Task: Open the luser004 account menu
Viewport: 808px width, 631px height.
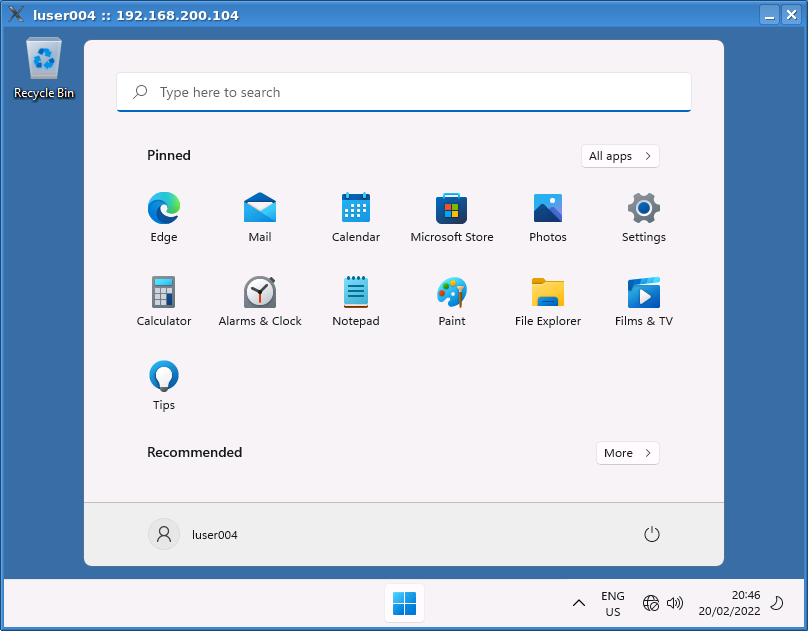Action: point(194,535)
